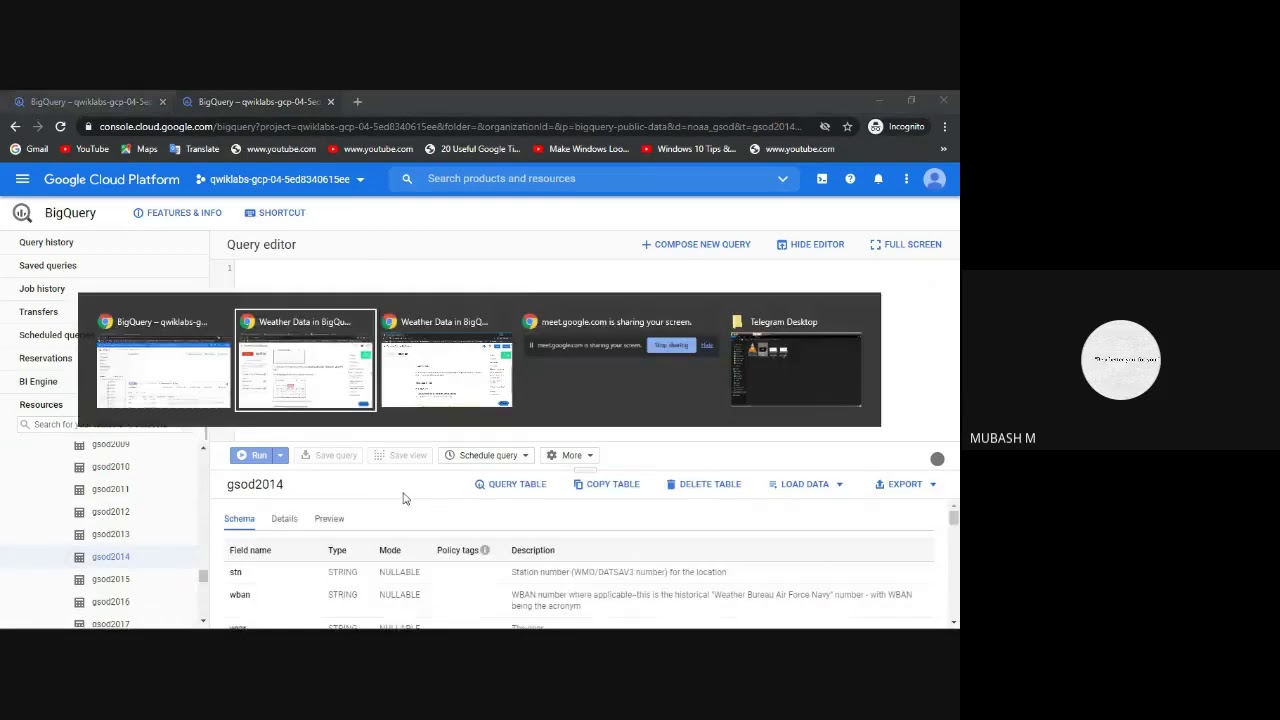Screen dimensions: 1280x720
Task: Open the header three-dot settings menu
Action: coord(906,179)
